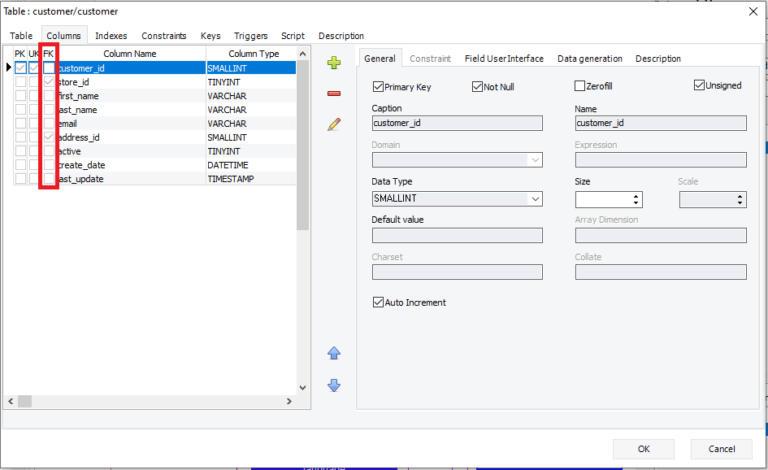Click the blue move column up arrow
768x470 pixels.
click(334, 353)
